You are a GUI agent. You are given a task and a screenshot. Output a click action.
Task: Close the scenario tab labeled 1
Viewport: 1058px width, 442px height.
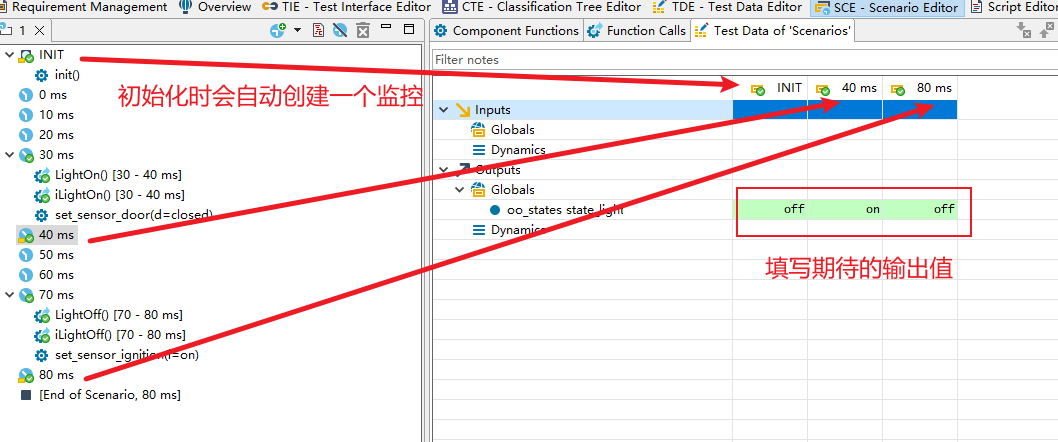tap(39, 30)
